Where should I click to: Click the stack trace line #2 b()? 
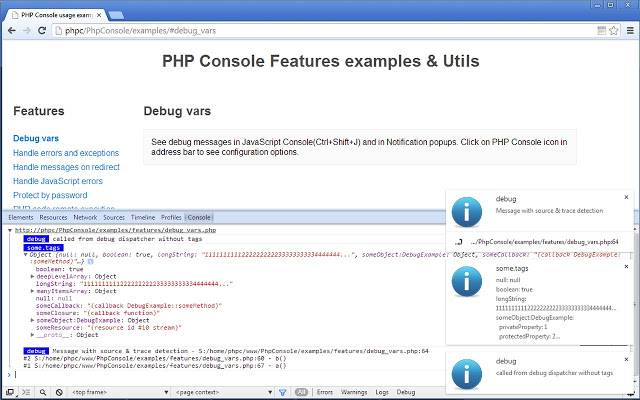[155, 358]
